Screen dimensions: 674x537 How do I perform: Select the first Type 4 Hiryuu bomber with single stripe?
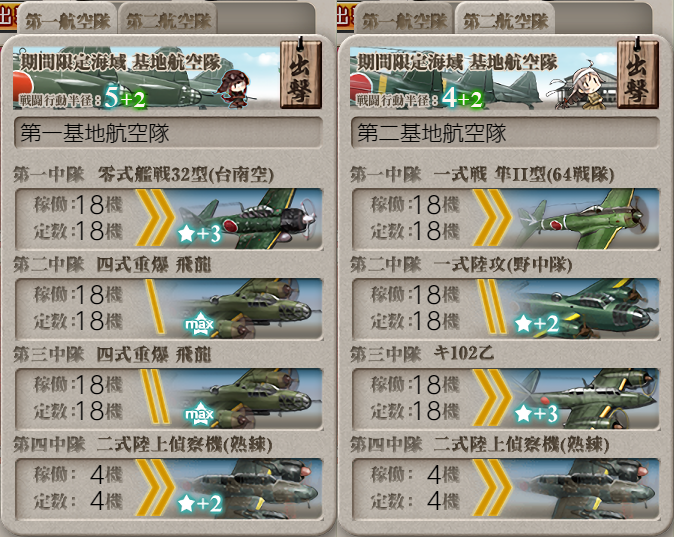(x=168, y=309)
